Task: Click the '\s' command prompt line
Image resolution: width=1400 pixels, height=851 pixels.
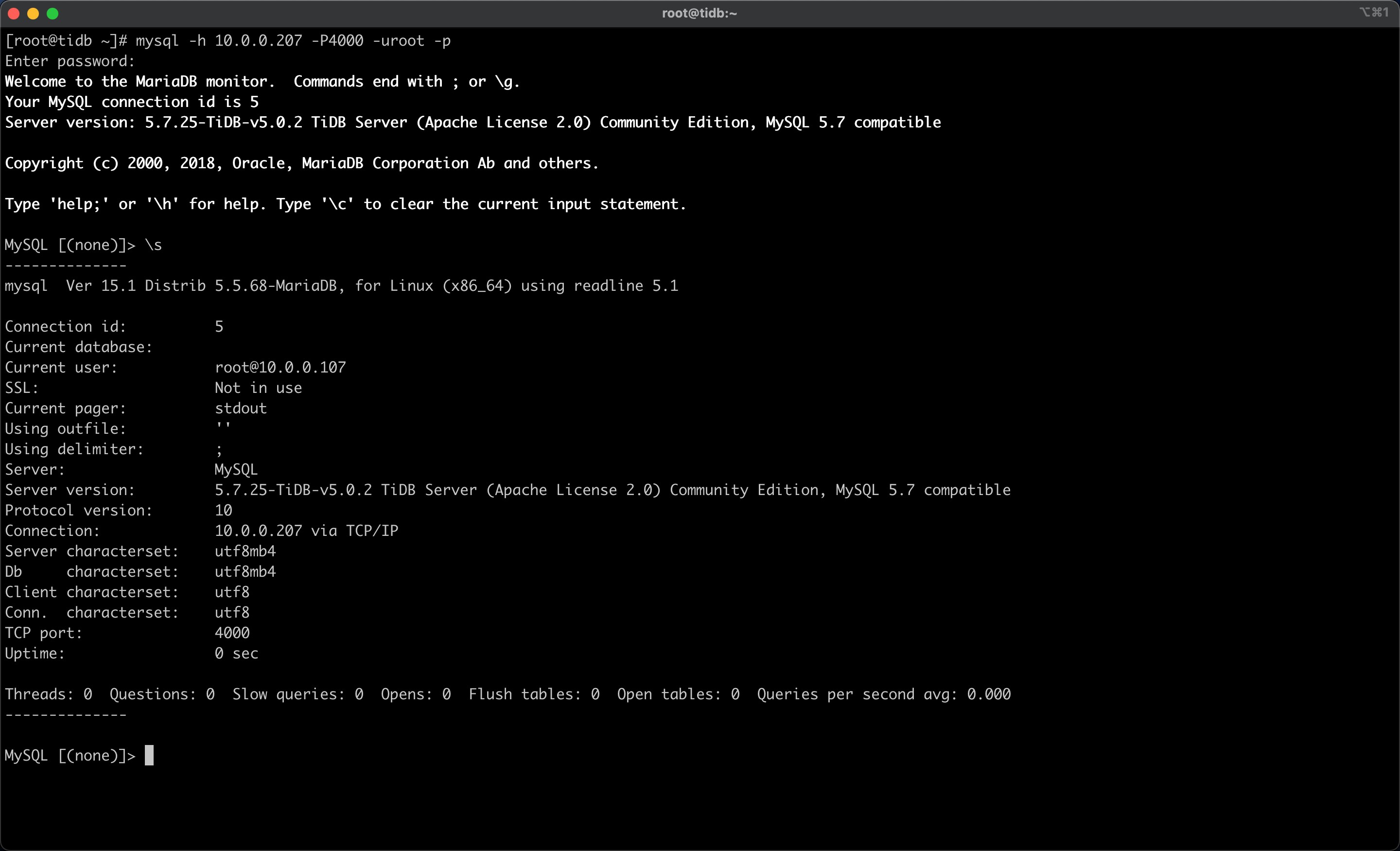Action: point(84,246)
